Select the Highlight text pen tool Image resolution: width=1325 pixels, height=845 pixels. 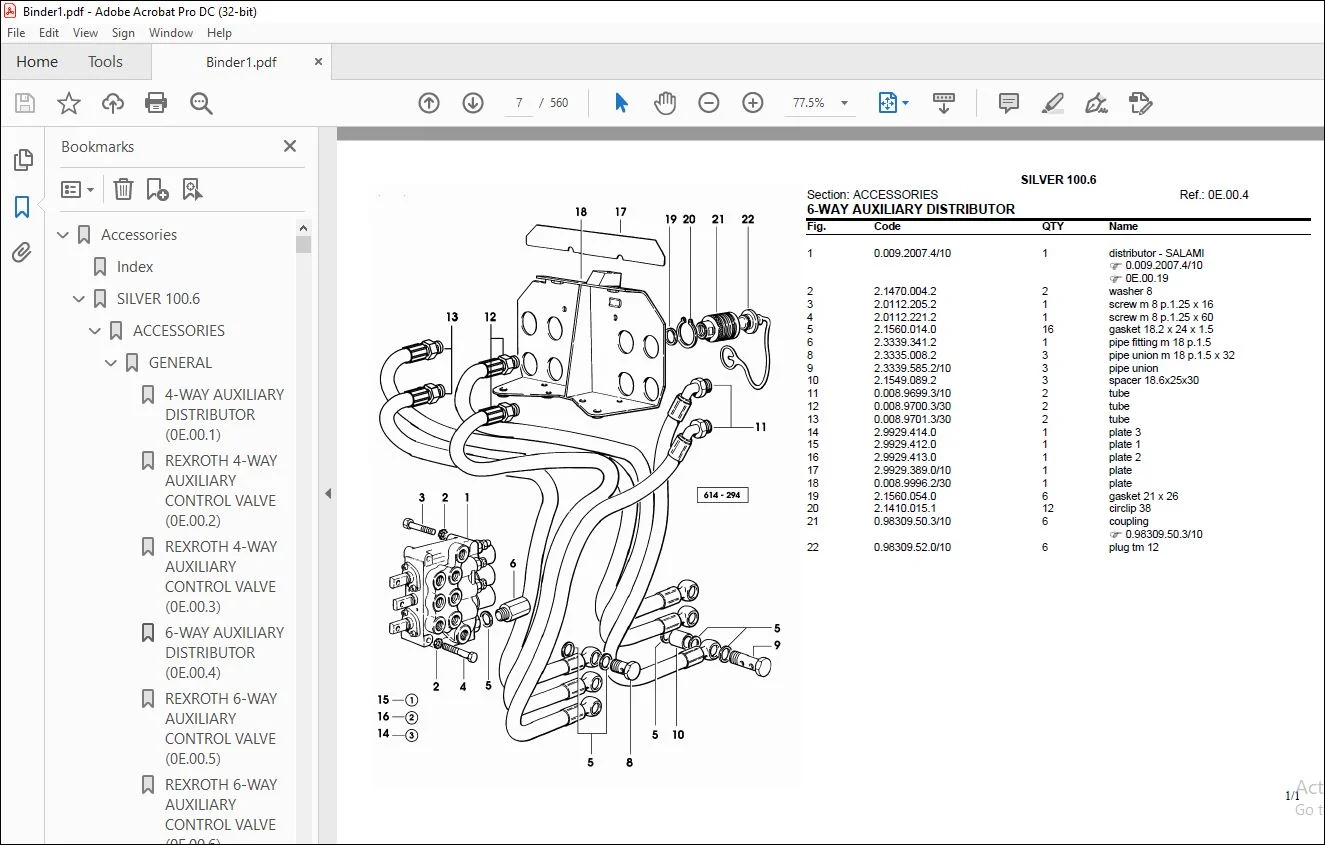tap(1052, 103)
